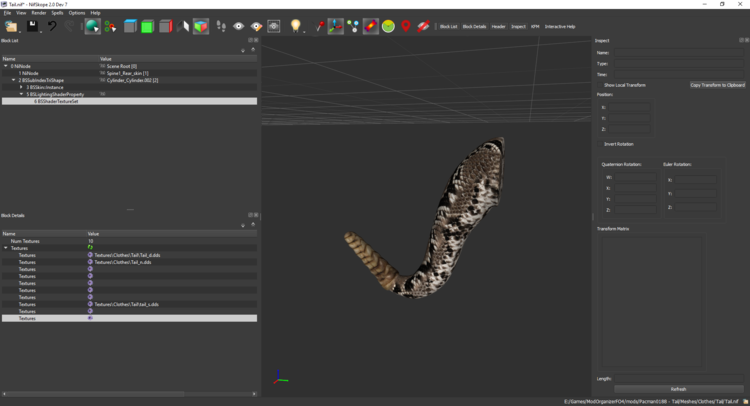The height and width of the screenshot is (406, 750).
Task: Click the save floppy disk icon
Action: click(x=32, y=26)
